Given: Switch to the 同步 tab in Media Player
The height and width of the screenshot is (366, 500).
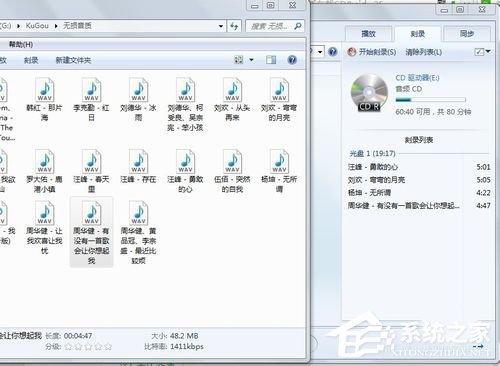Looking at the screenshot, I should (466, 34).
